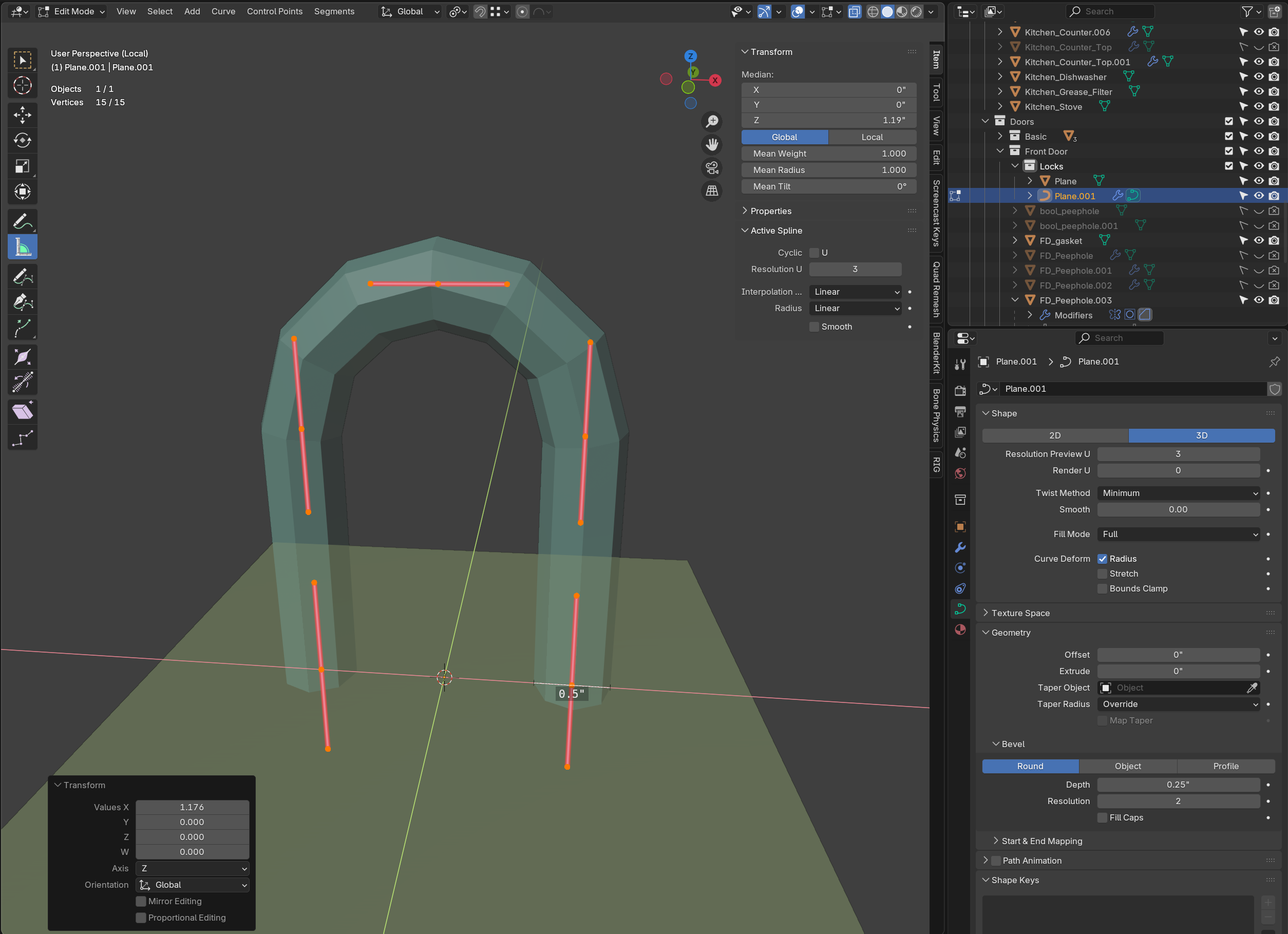Image resolution: width=1288 pixels, height=934 pixels.
Task: Select the Move tool
Action: pos(23,115)
